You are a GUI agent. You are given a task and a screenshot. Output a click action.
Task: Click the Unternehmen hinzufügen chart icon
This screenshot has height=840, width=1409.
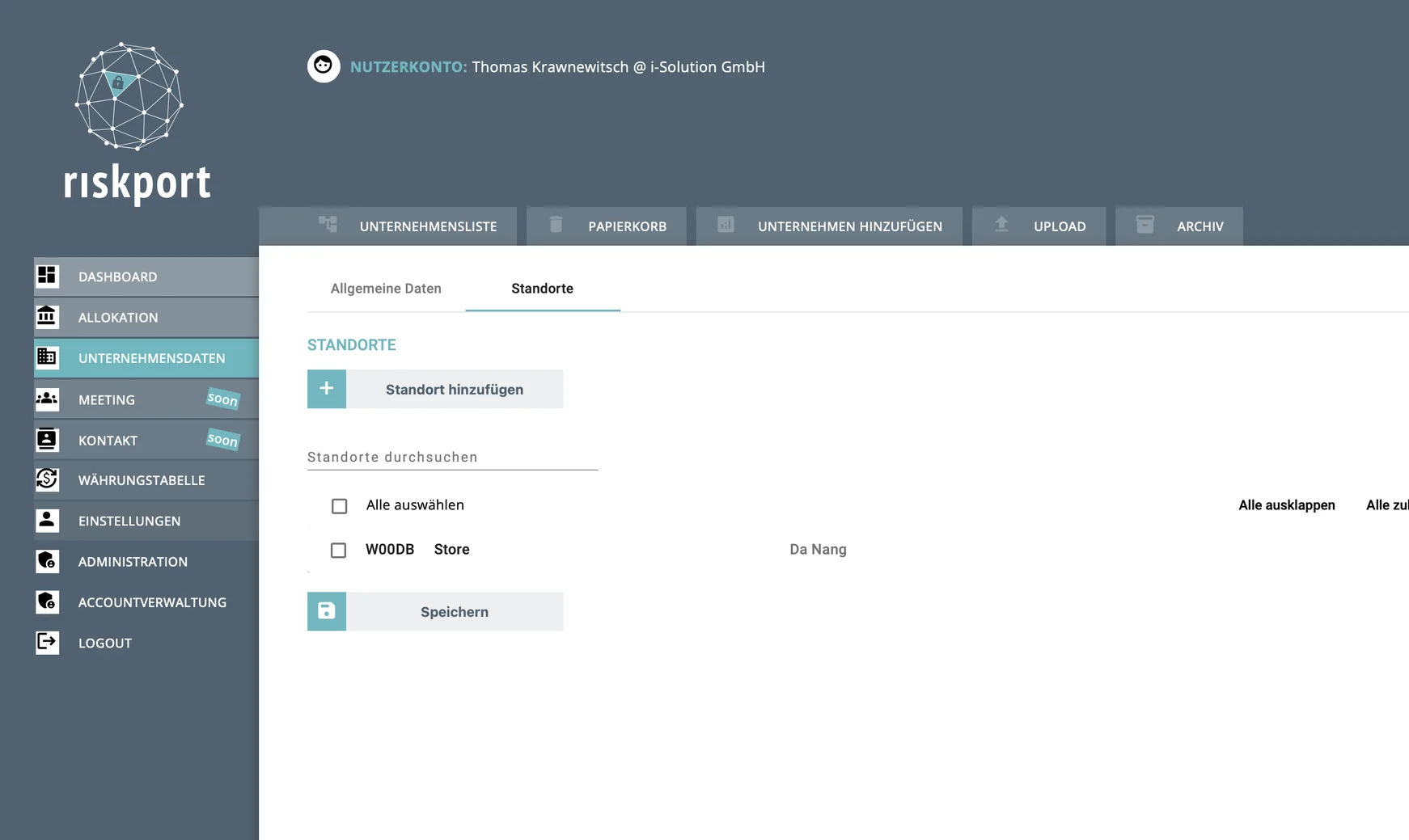point(726,224)
